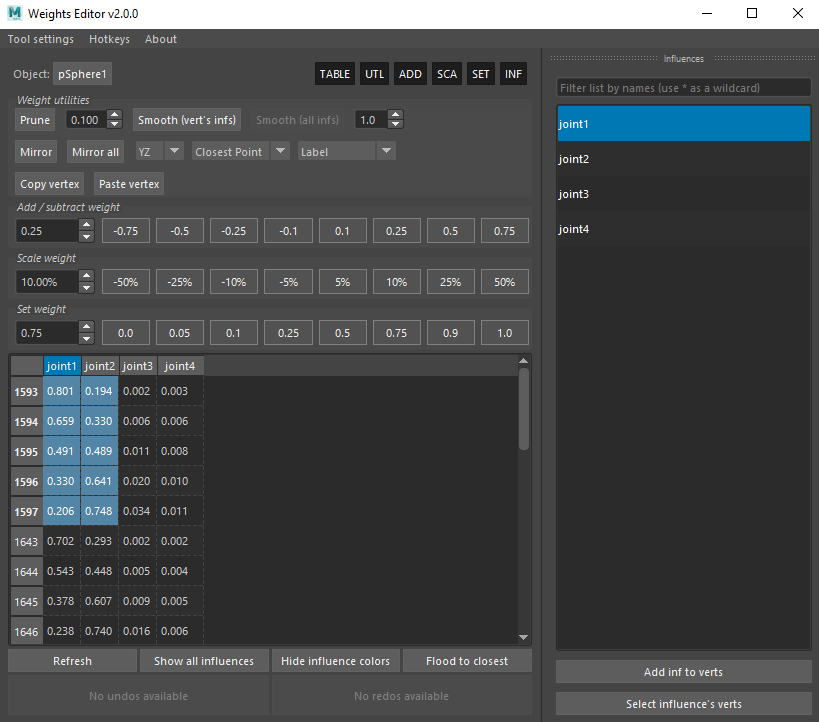The image size is (819, 722).
Task: Open the INF influences panel icon
Action: pos(513,73)
